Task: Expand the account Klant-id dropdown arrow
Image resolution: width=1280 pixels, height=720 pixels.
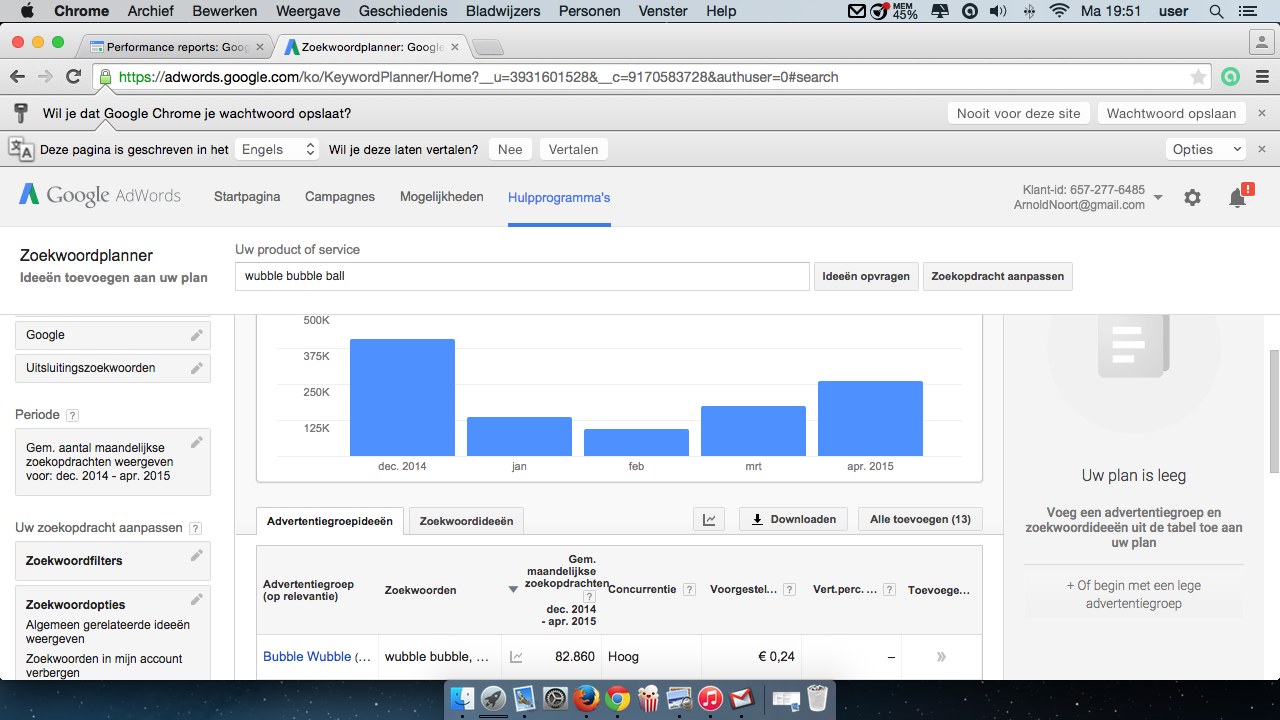Action: [1158, 198]
